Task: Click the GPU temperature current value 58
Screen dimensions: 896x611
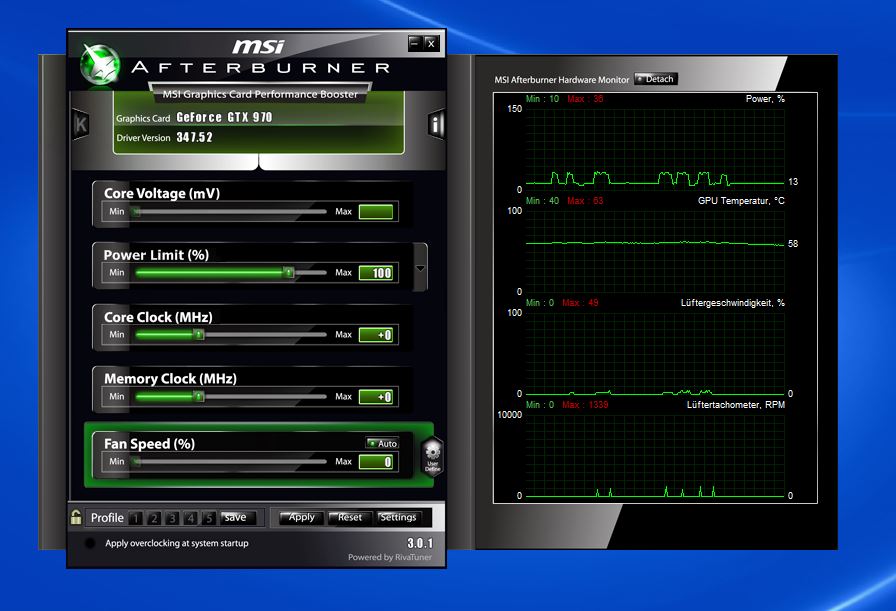Action: 793,243
